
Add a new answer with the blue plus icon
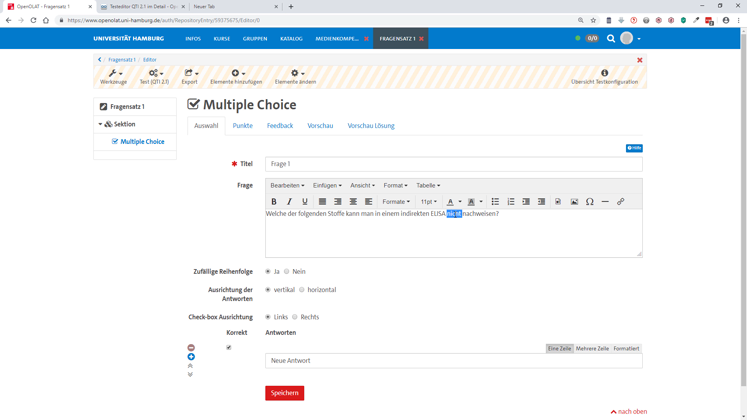pos(191,357)
